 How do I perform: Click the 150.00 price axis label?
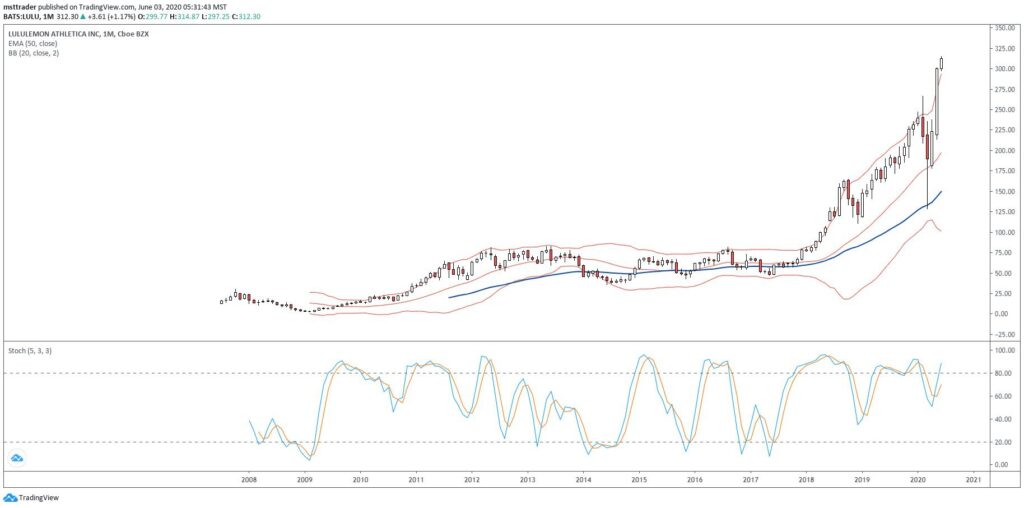click(1004, 191)
